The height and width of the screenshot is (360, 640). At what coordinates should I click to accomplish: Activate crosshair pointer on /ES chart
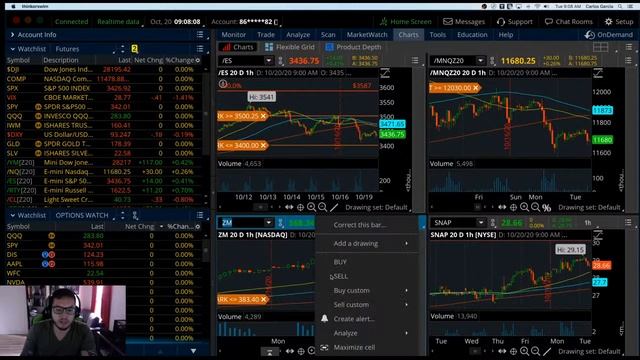(x=300, y=207)
